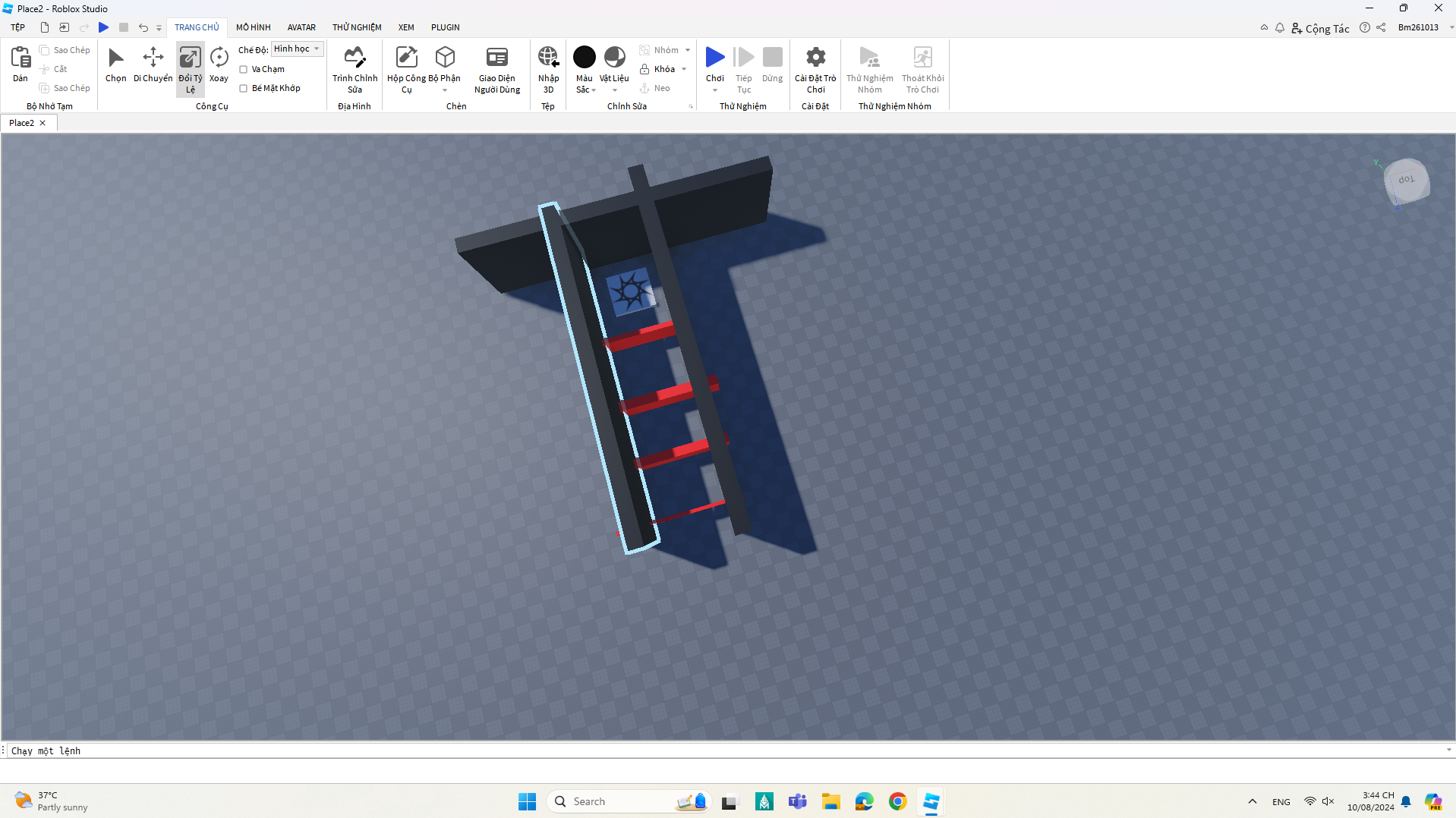Screen dimensions: 1456x818
Task: Click the Vật Liệu material icon
Action: pyautogui.click(x=614, y=57)
